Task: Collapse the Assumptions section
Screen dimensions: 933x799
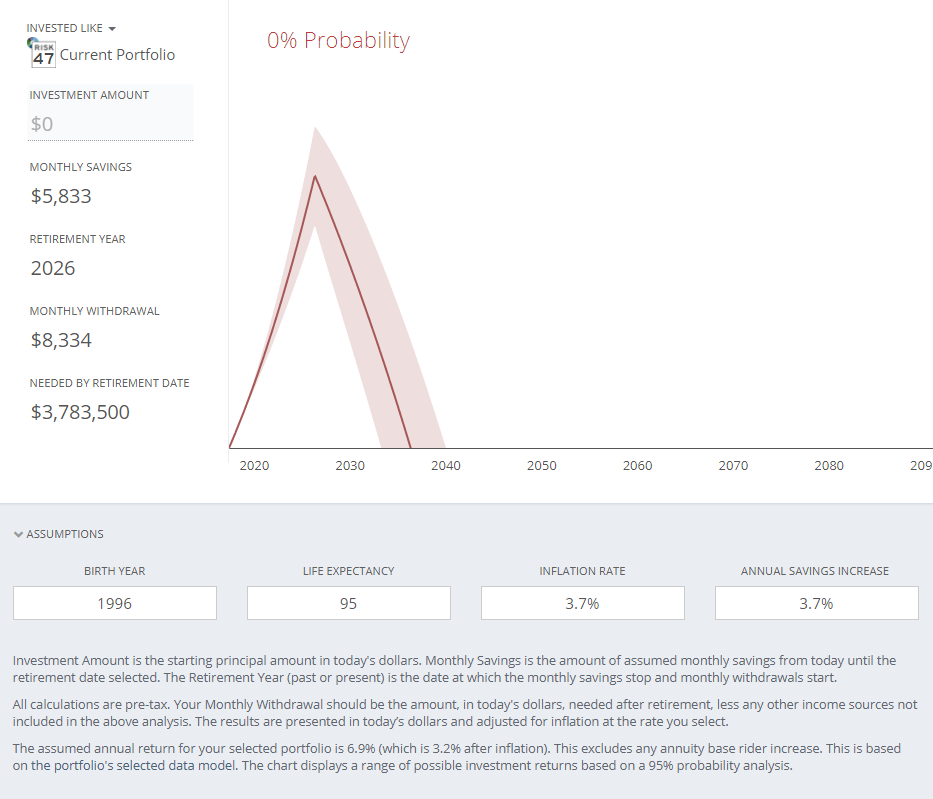Action: tap(59, 534)
